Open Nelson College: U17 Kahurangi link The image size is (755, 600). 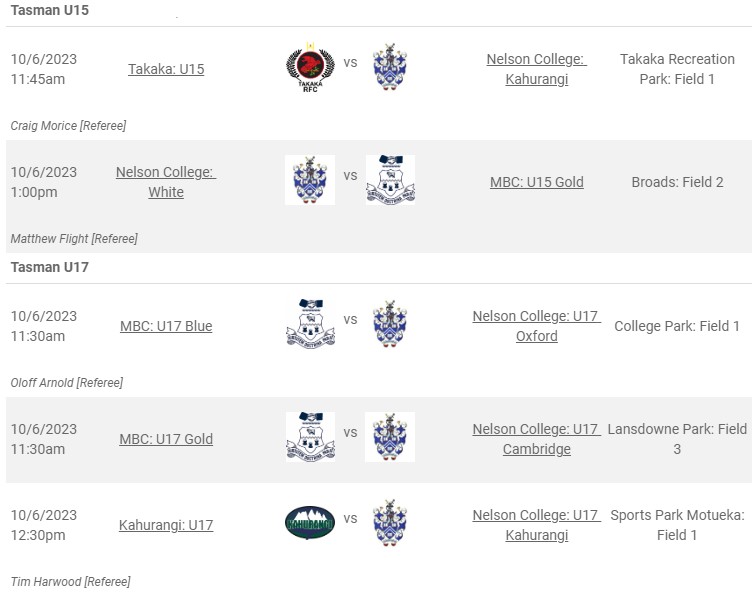536,525
